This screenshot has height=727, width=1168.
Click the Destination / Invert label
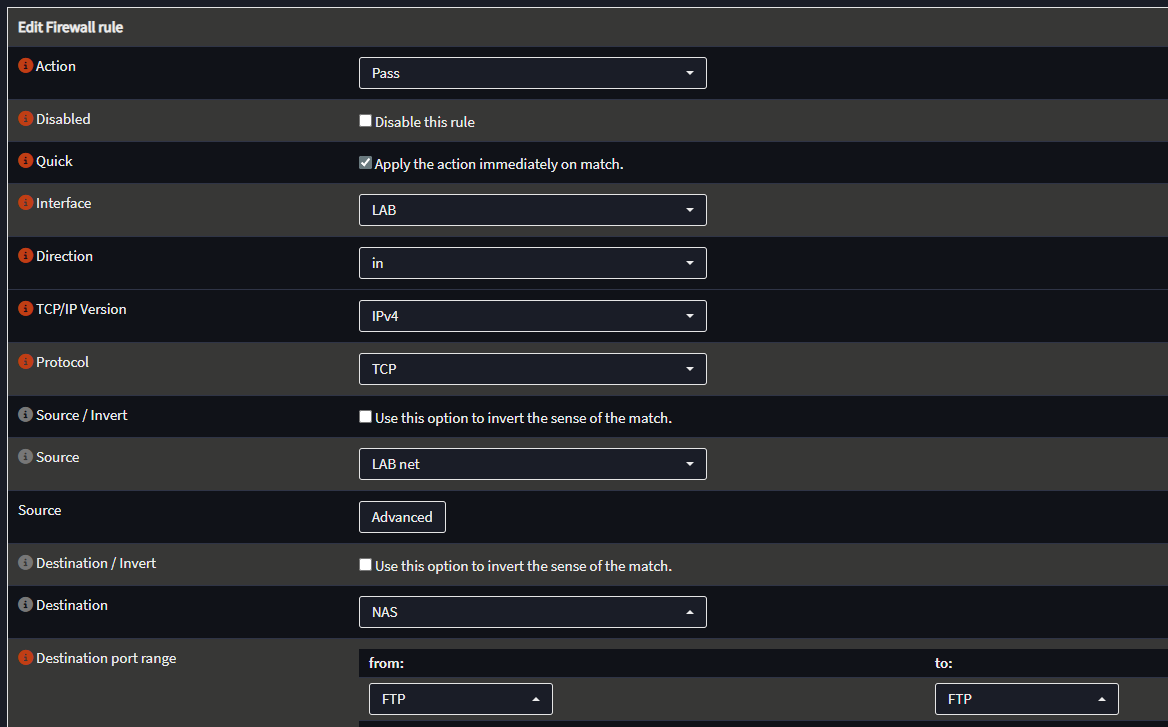click(96, 563)
